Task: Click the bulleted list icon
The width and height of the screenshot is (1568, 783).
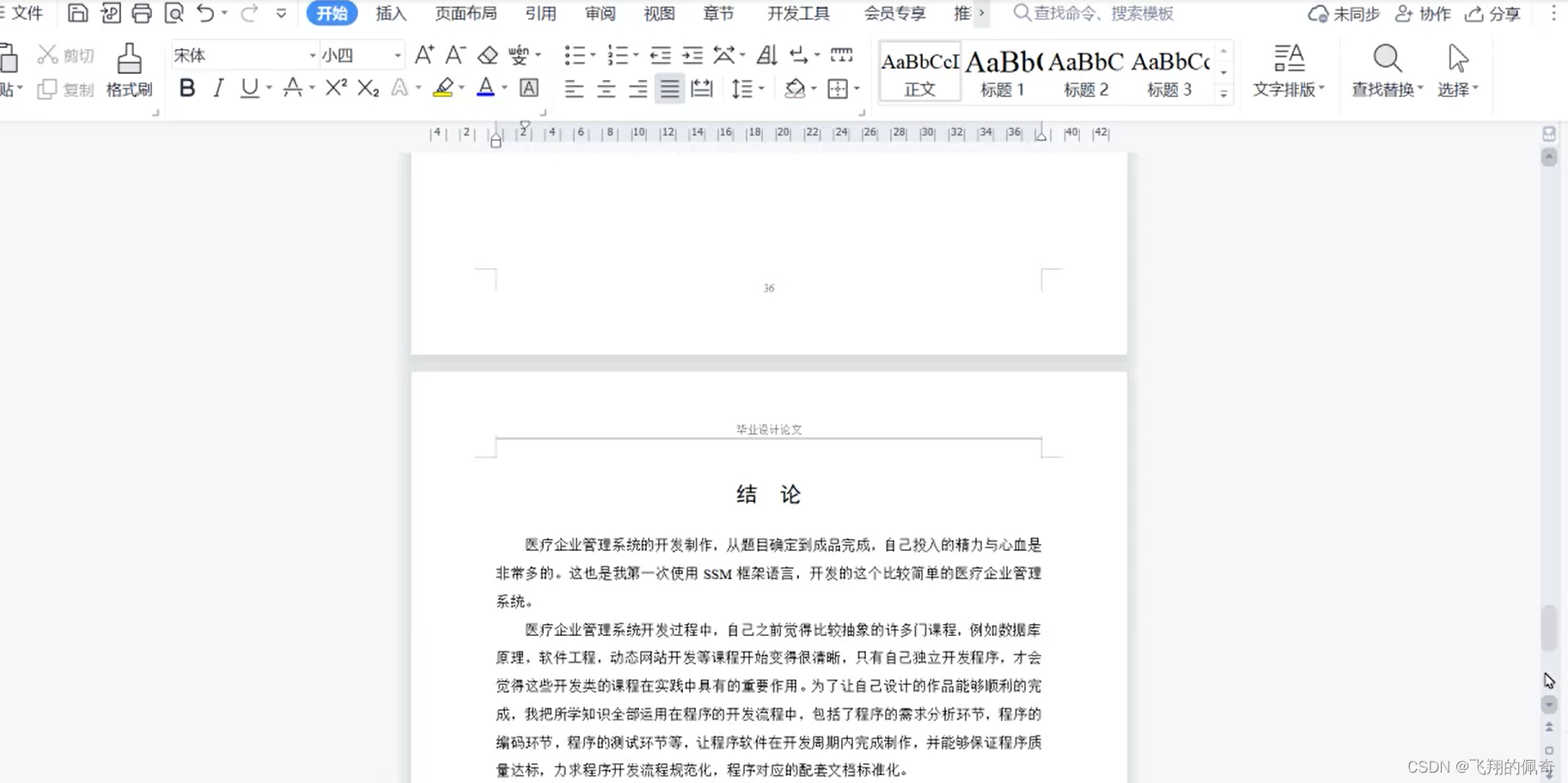Action: pyautogui.click(x=574, y=55)
